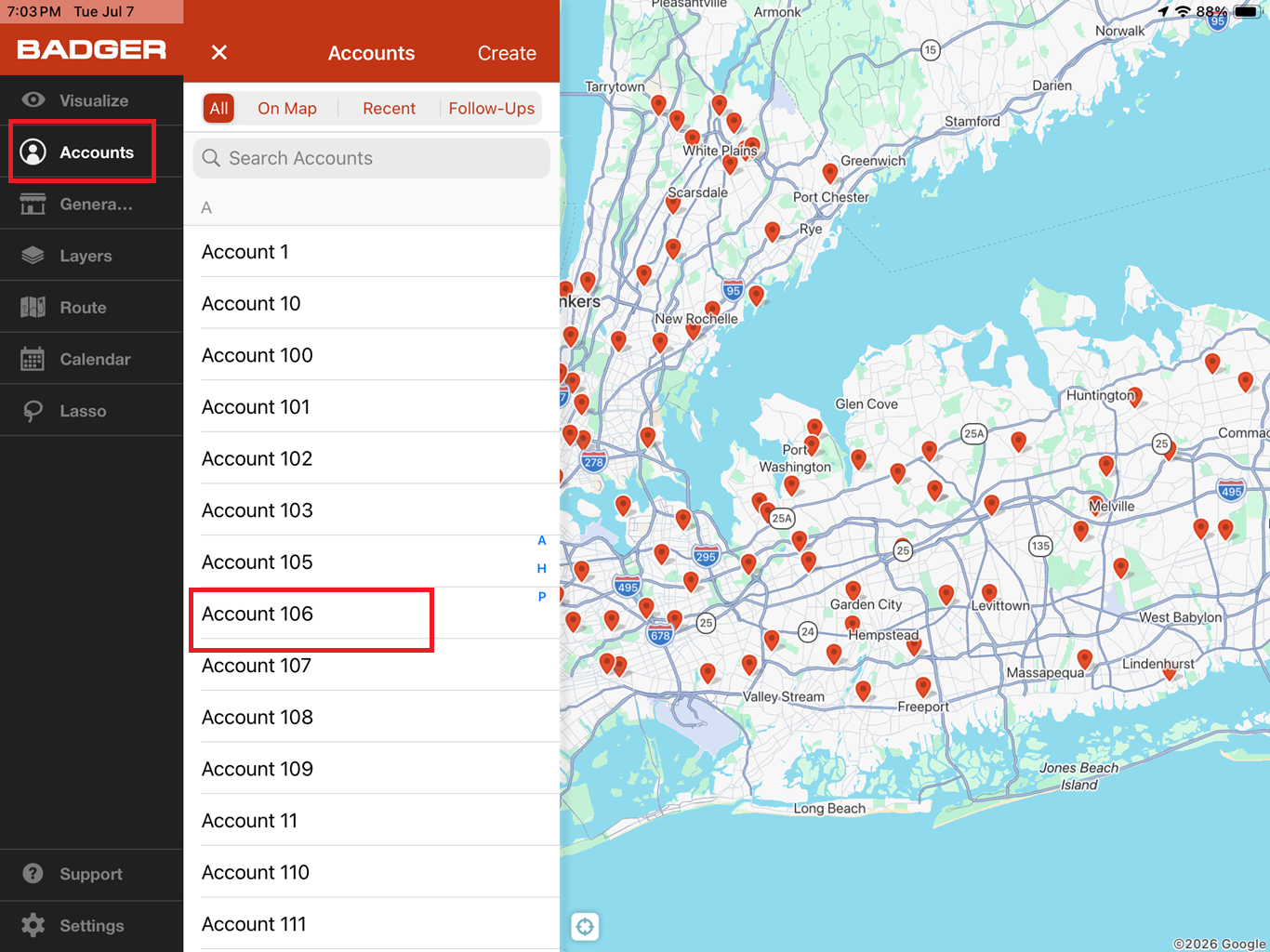Screen dimensions: 1270x952
Task: Click the Badger logo
Action: tap(92, 49)
